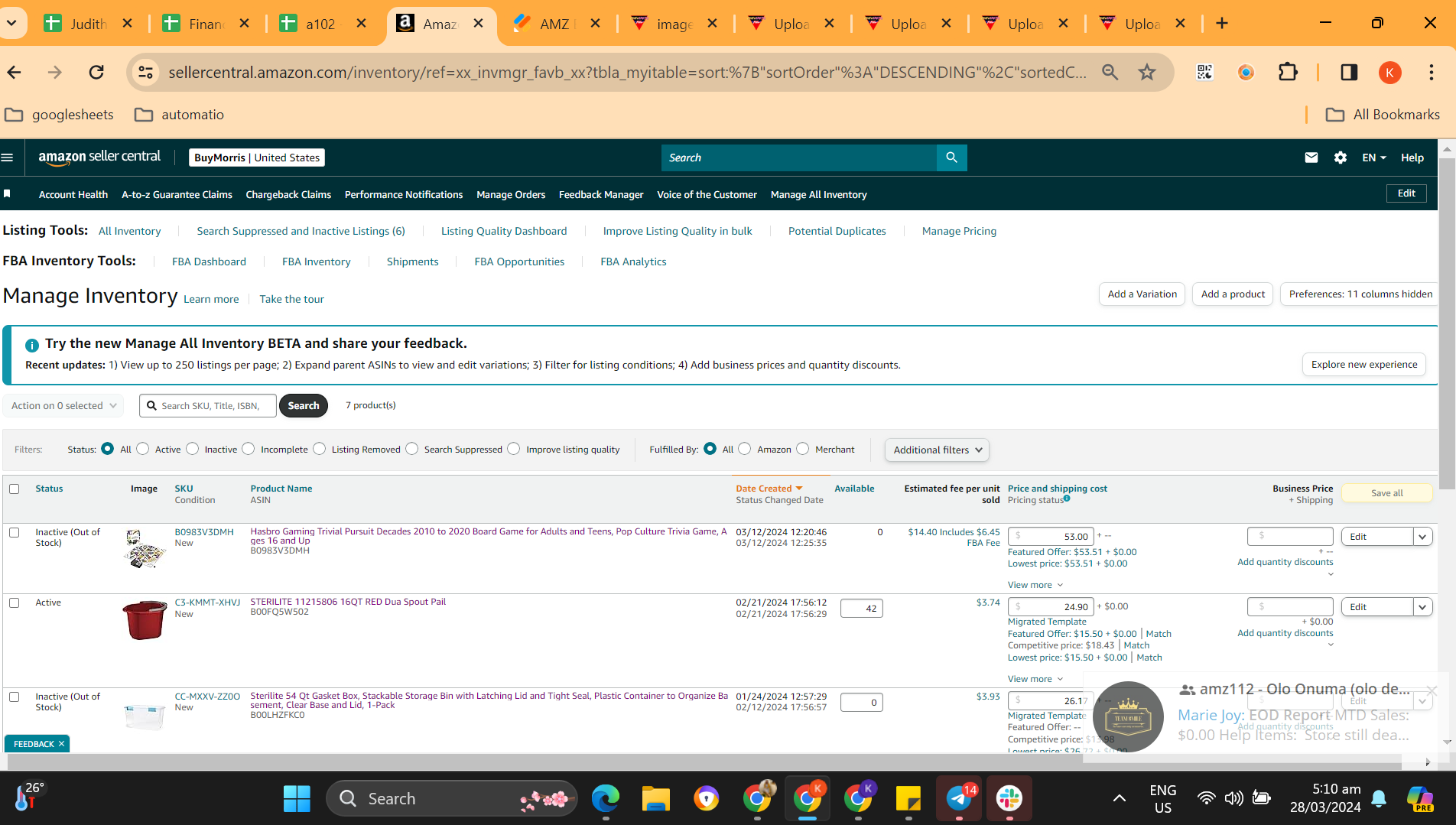Open Account Health in the nav bar
The width and height of the screenshot is (1456, 825).
point(73,194)
